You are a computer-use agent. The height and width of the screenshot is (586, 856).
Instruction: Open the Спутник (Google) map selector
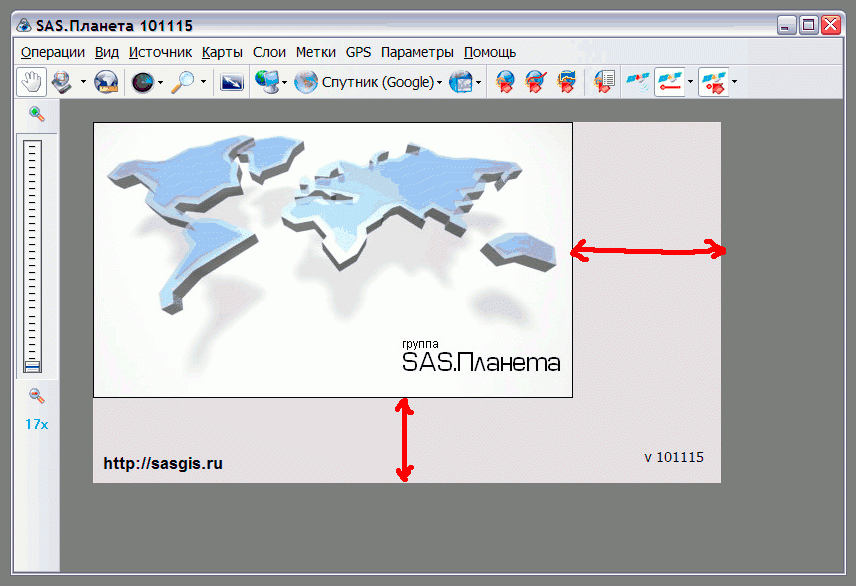point(367,82)
